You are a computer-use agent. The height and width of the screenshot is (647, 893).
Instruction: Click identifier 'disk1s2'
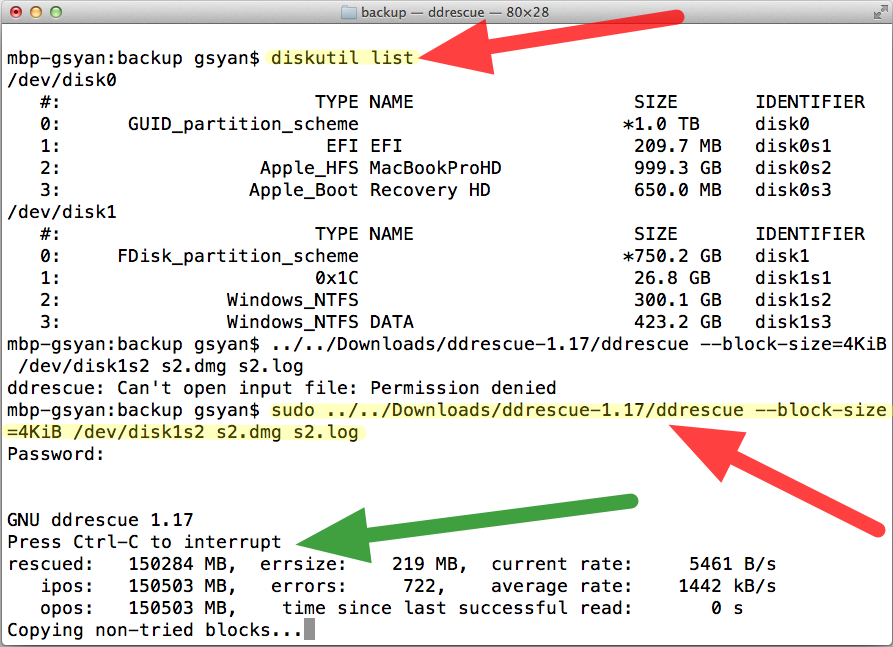point(793,300)
